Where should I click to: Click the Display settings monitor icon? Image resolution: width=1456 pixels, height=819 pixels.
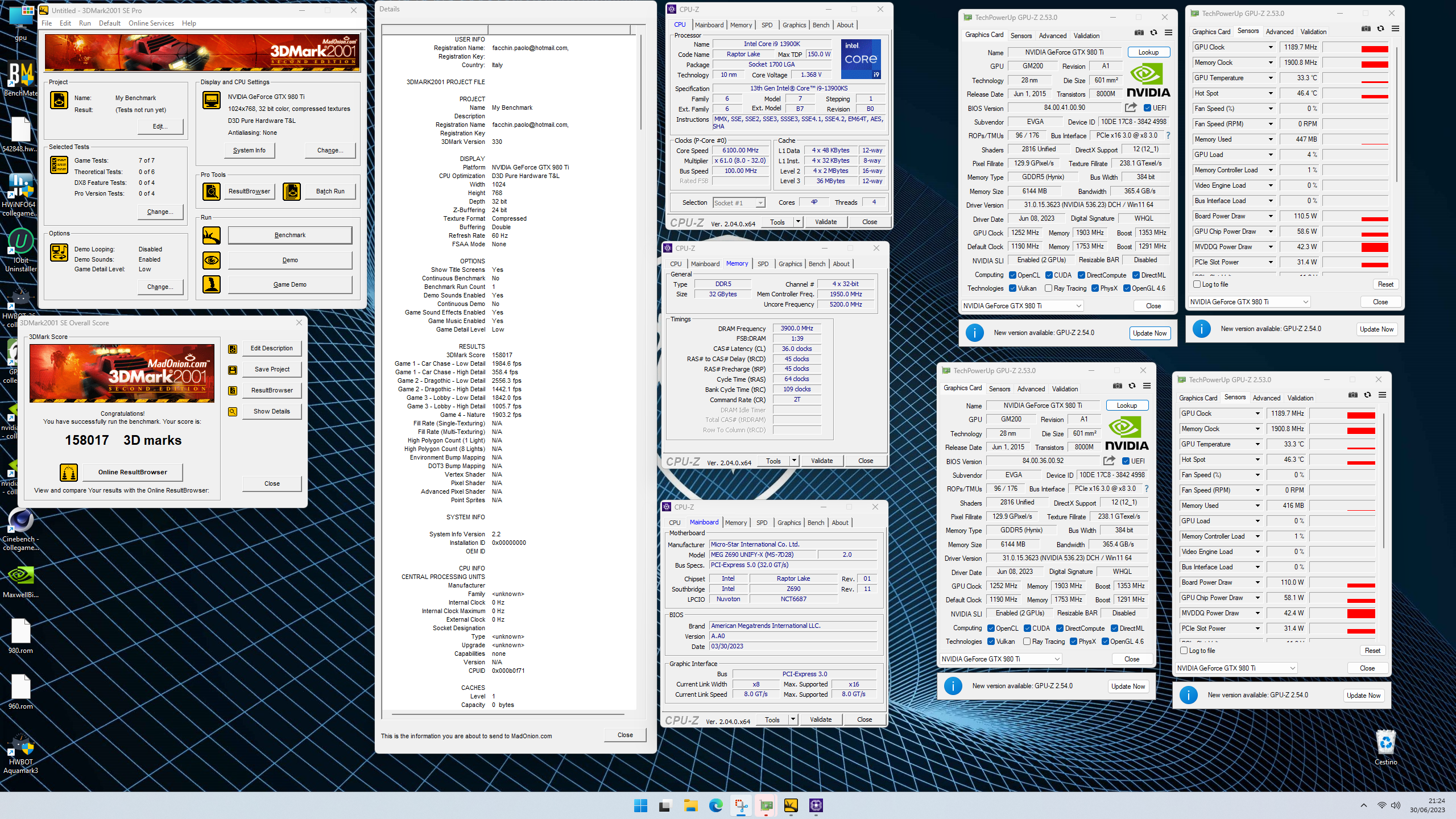(x=212, y=100)
